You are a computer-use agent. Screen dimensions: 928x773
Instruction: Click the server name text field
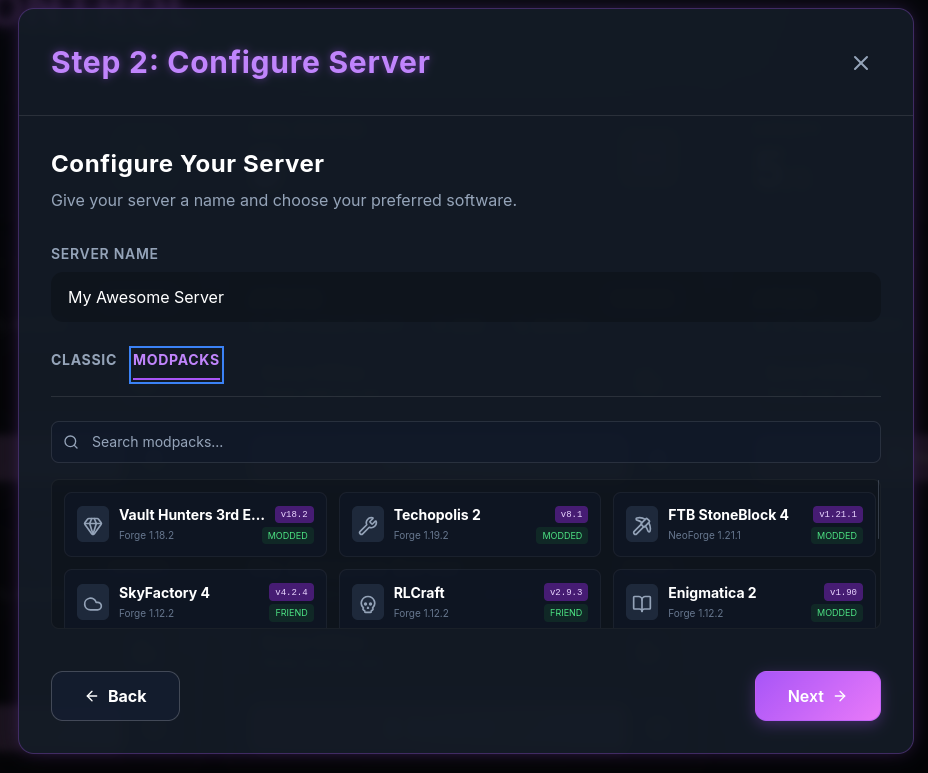coord(466,296)
